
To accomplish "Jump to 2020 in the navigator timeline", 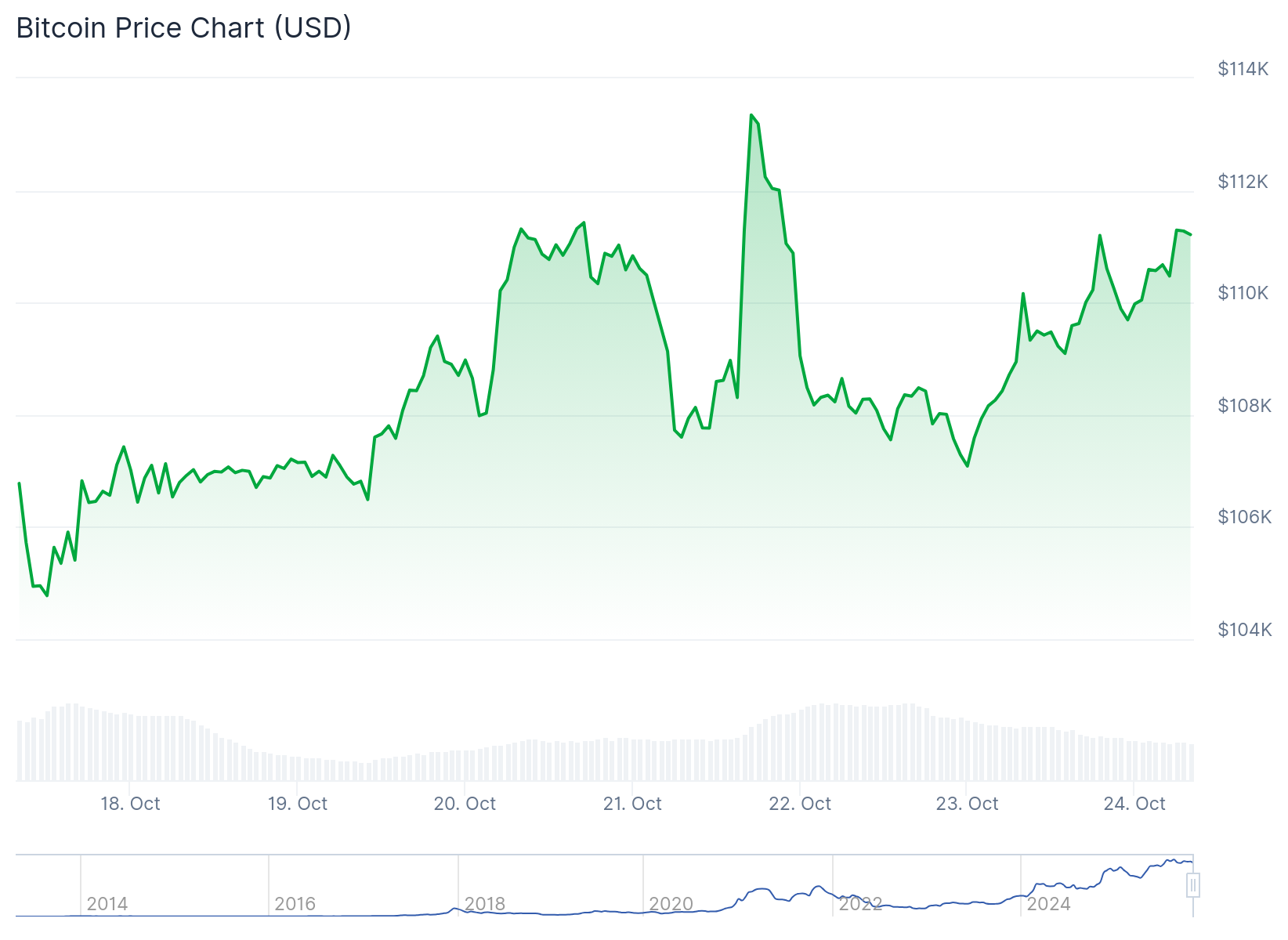I will (671, 904).
